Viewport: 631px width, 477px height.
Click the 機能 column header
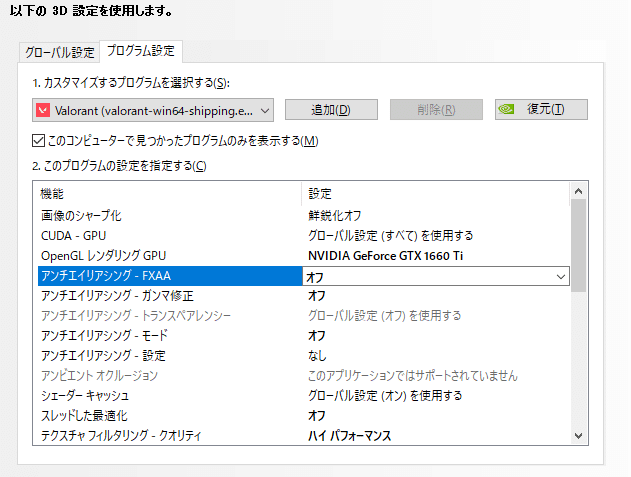coord(52,194)
